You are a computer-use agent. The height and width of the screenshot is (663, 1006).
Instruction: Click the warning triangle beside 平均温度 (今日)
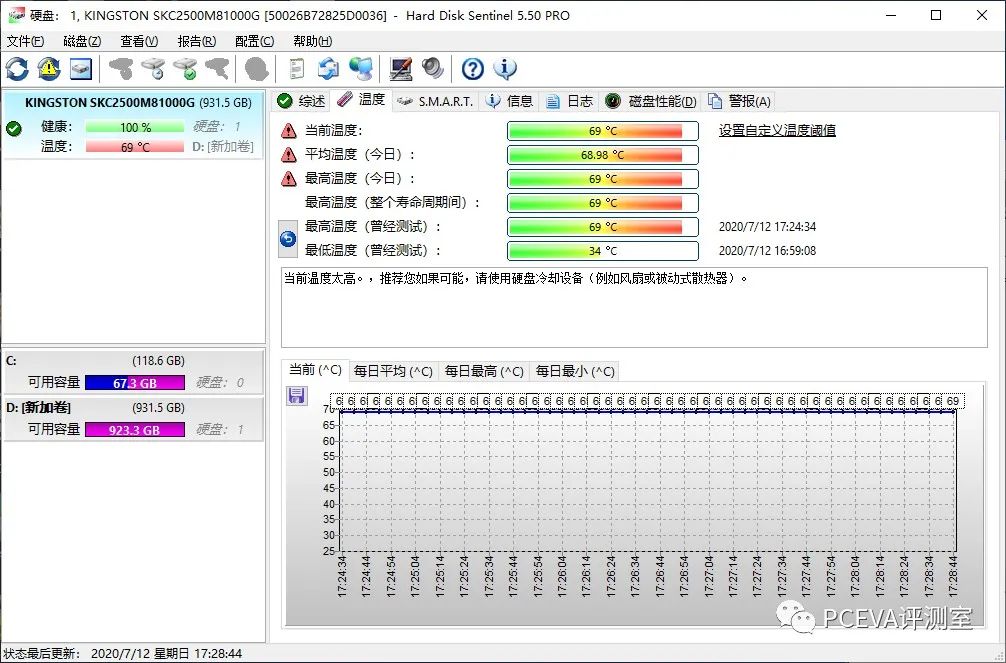pyautogui.click(x=289, y=155)
